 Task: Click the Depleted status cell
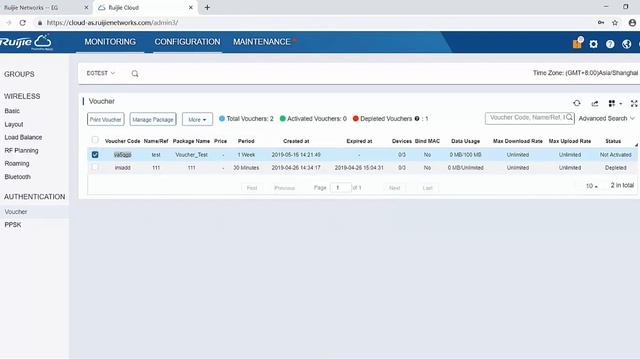click(616, 168)
